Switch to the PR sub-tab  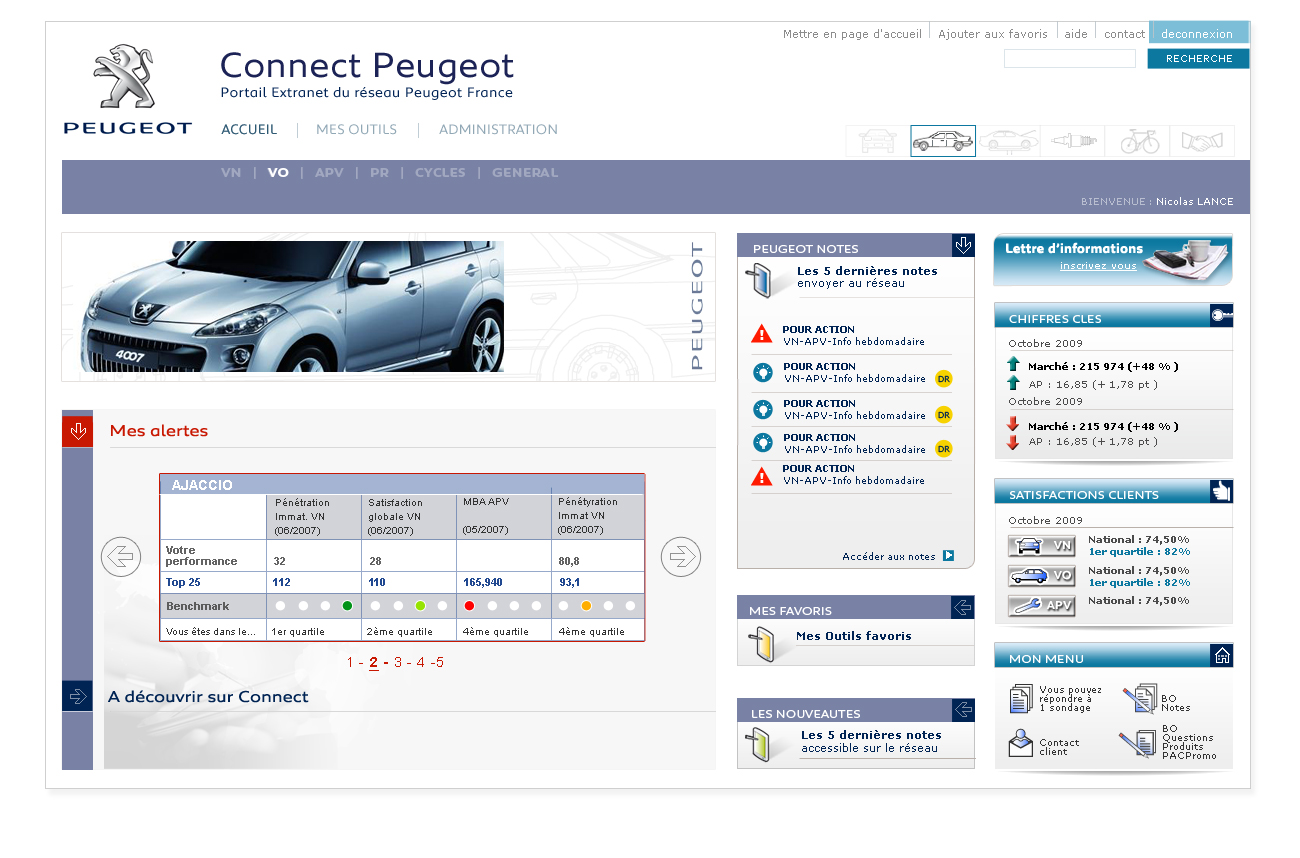pyautogui.click(x=379, y=173)
